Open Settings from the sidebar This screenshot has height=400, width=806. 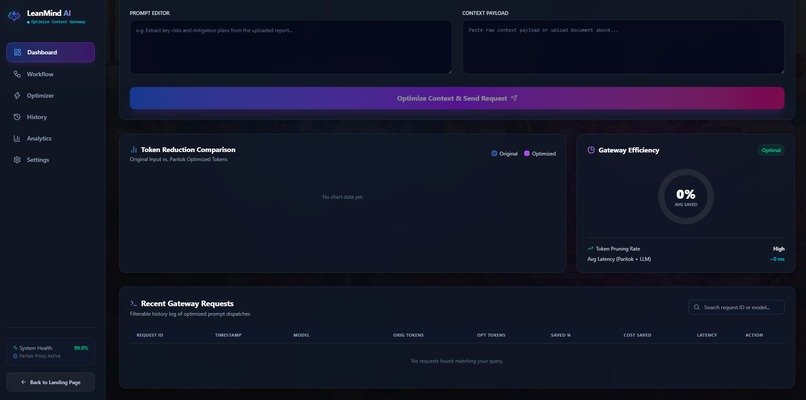tap(50, 160)
